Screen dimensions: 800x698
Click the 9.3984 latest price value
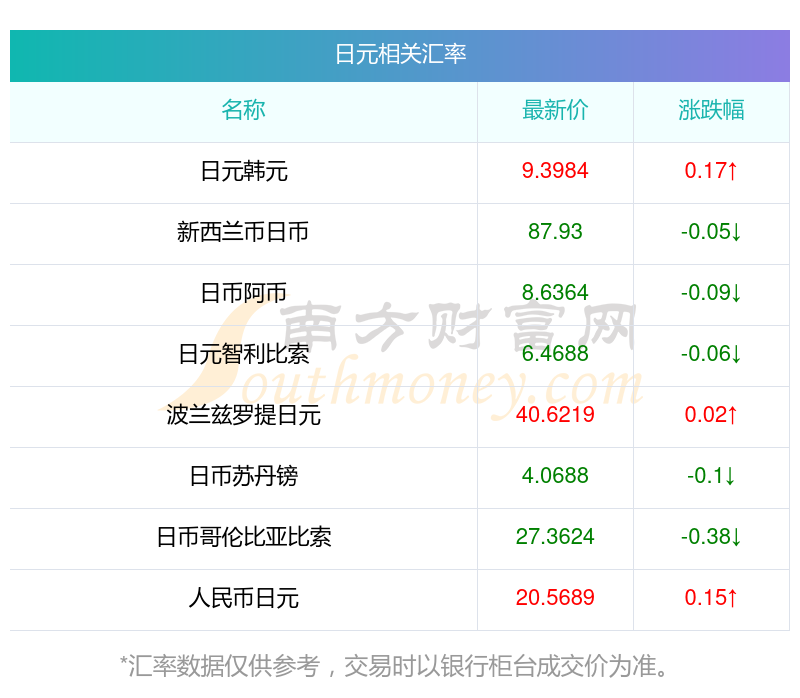555,171
